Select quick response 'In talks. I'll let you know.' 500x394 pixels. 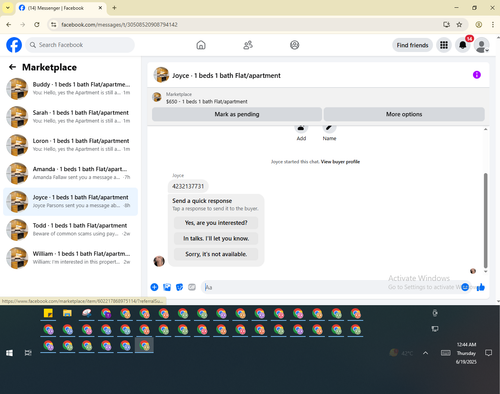point(216,238)
